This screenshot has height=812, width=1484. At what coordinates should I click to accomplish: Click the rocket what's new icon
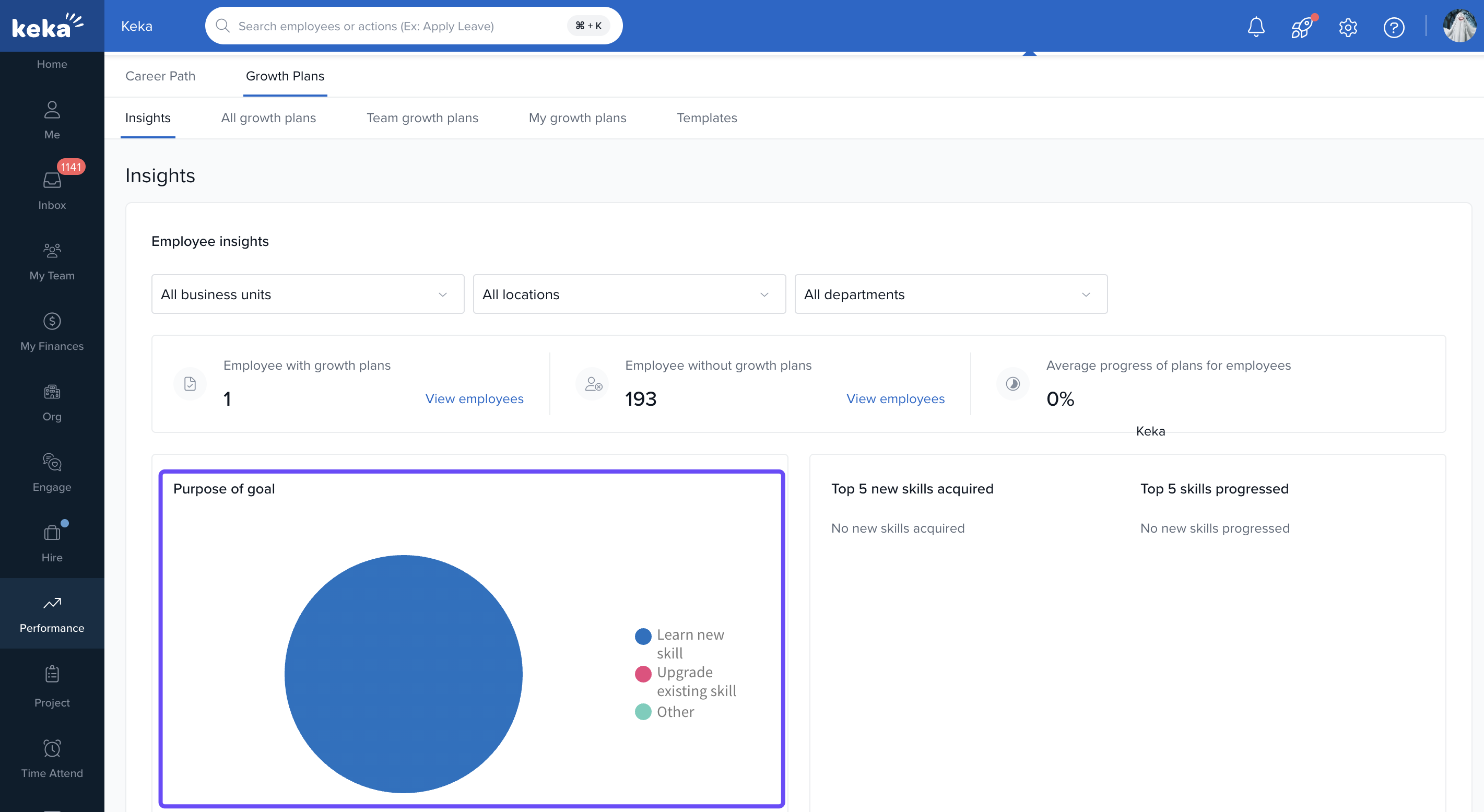pos(1301,27)
